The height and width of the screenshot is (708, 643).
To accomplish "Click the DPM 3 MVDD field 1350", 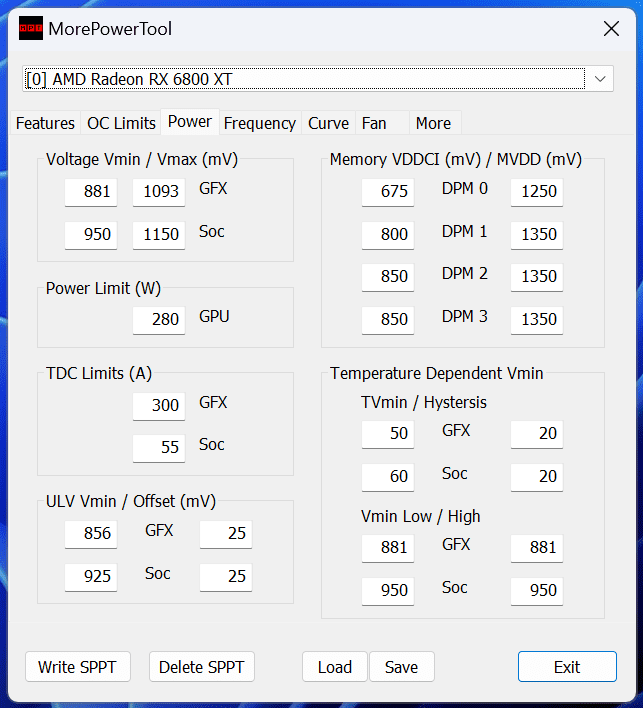I will pos(537,320).
